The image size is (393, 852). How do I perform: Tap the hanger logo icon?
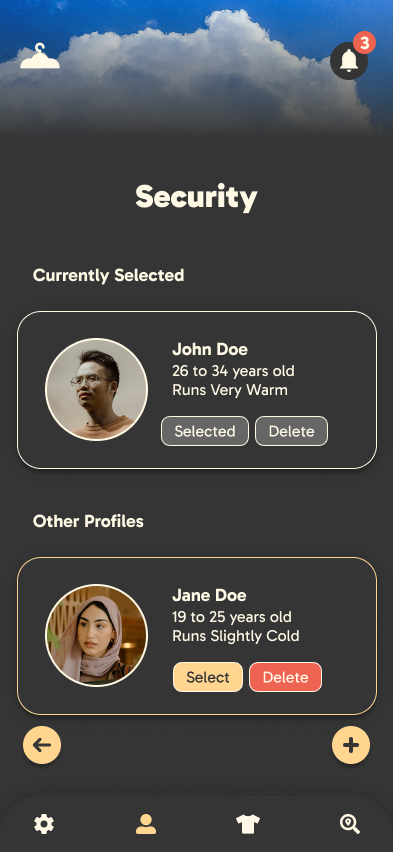pos(40,57)
